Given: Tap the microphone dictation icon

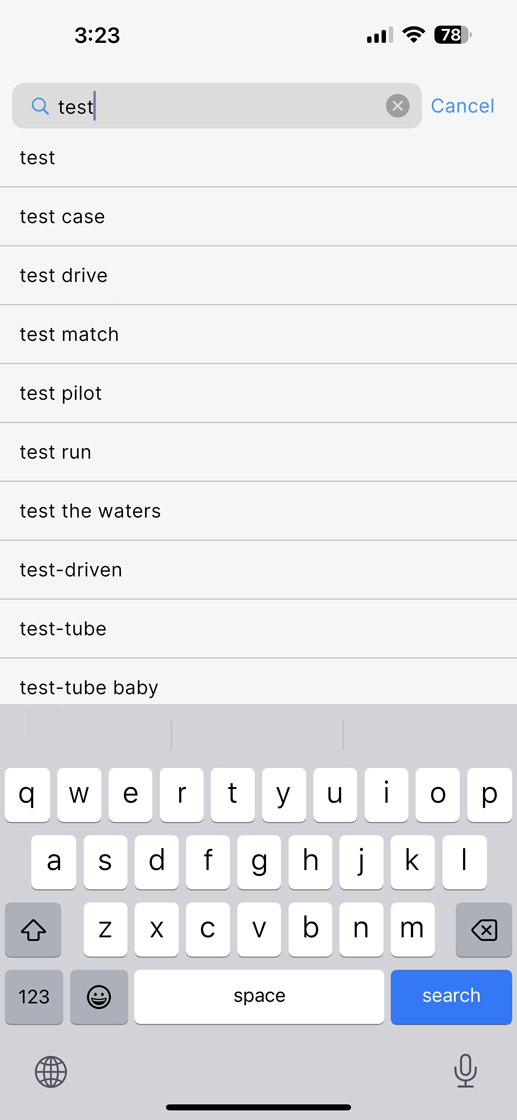Looking at the screenshot, I should 465,1070.
